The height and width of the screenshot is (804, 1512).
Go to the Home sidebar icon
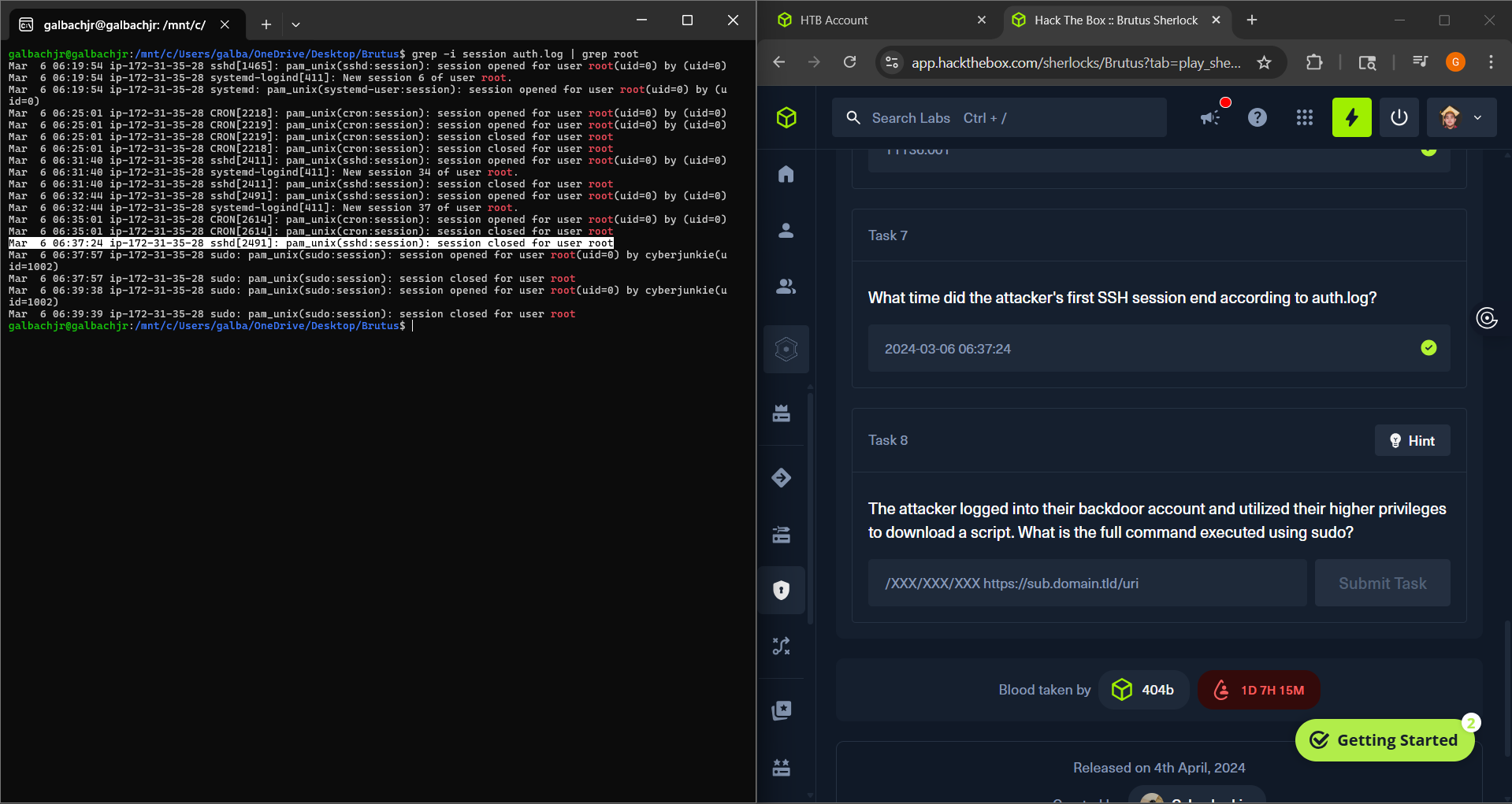click(x=786, y=174)
